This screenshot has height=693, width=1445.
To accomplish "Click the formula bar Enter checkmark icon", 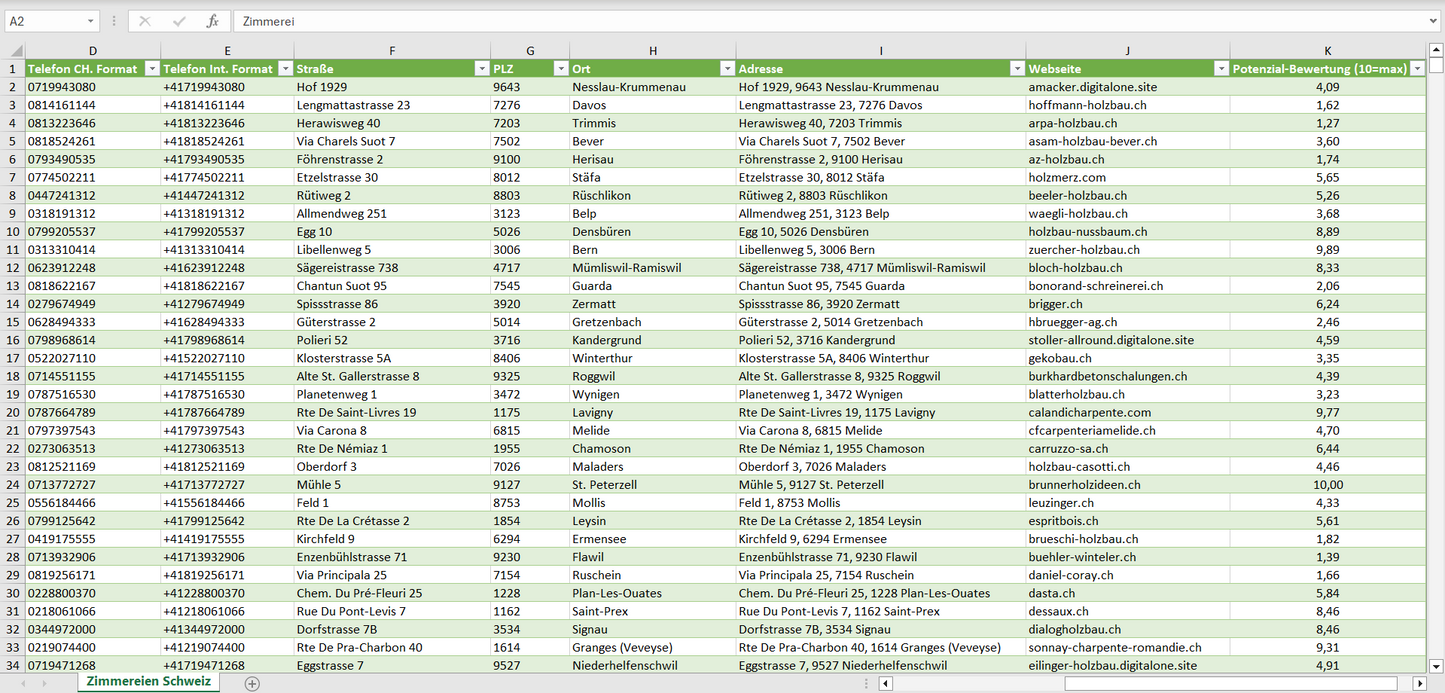I will [x=179, y=21].
